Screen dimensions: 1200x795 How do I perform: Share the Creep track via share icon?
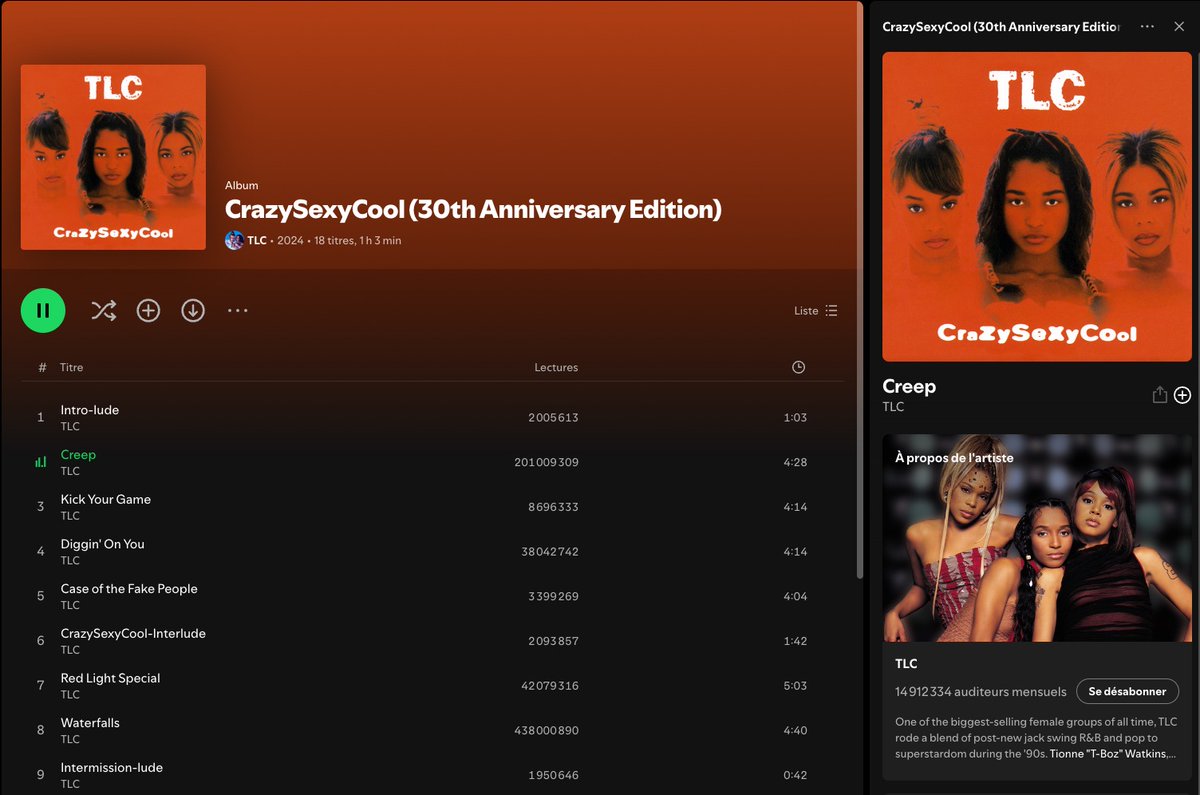pos(1160,395)
